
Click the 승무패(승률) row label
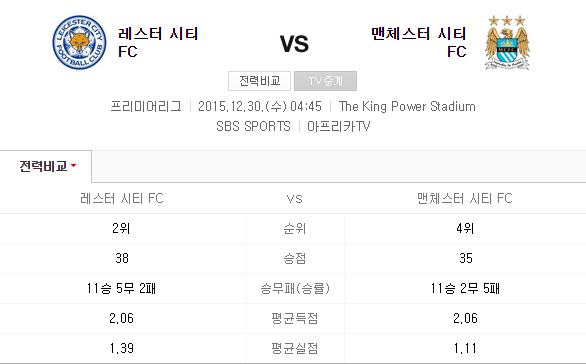pyautogui.click(x=295, y=289)
